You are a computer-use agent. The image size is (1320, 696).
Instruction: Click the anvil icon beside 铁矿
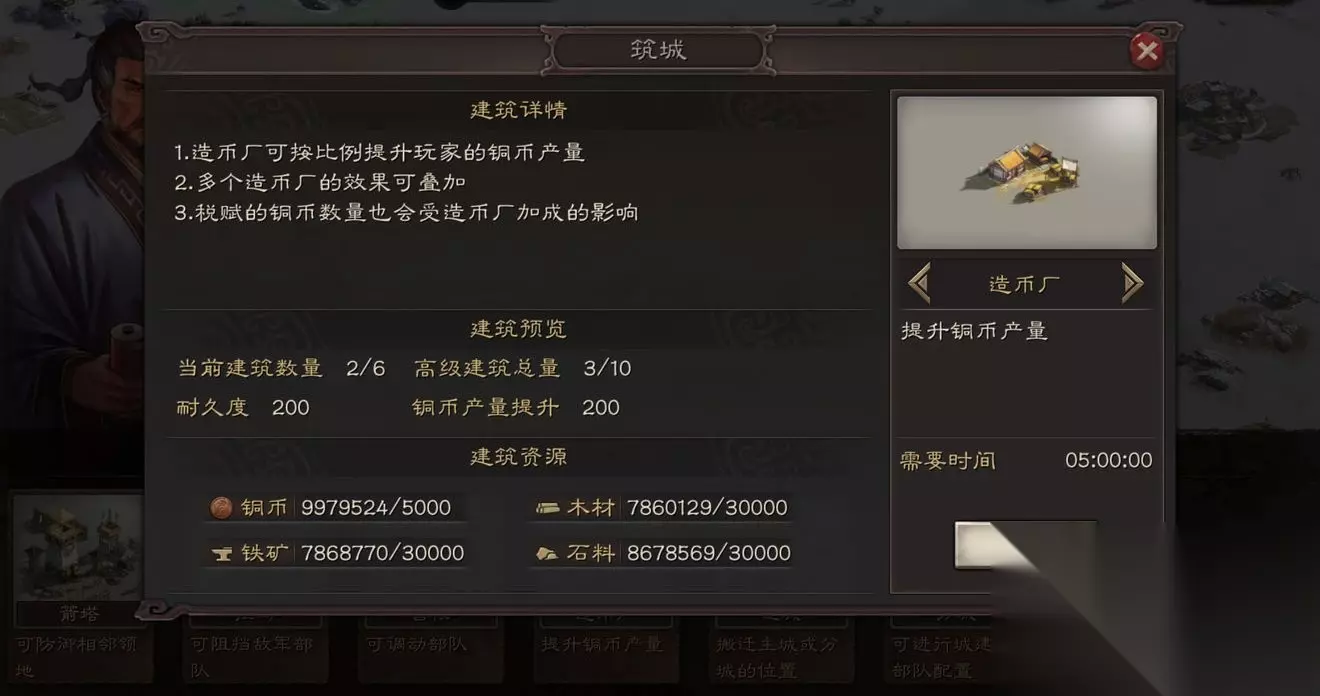click(221, 553)
